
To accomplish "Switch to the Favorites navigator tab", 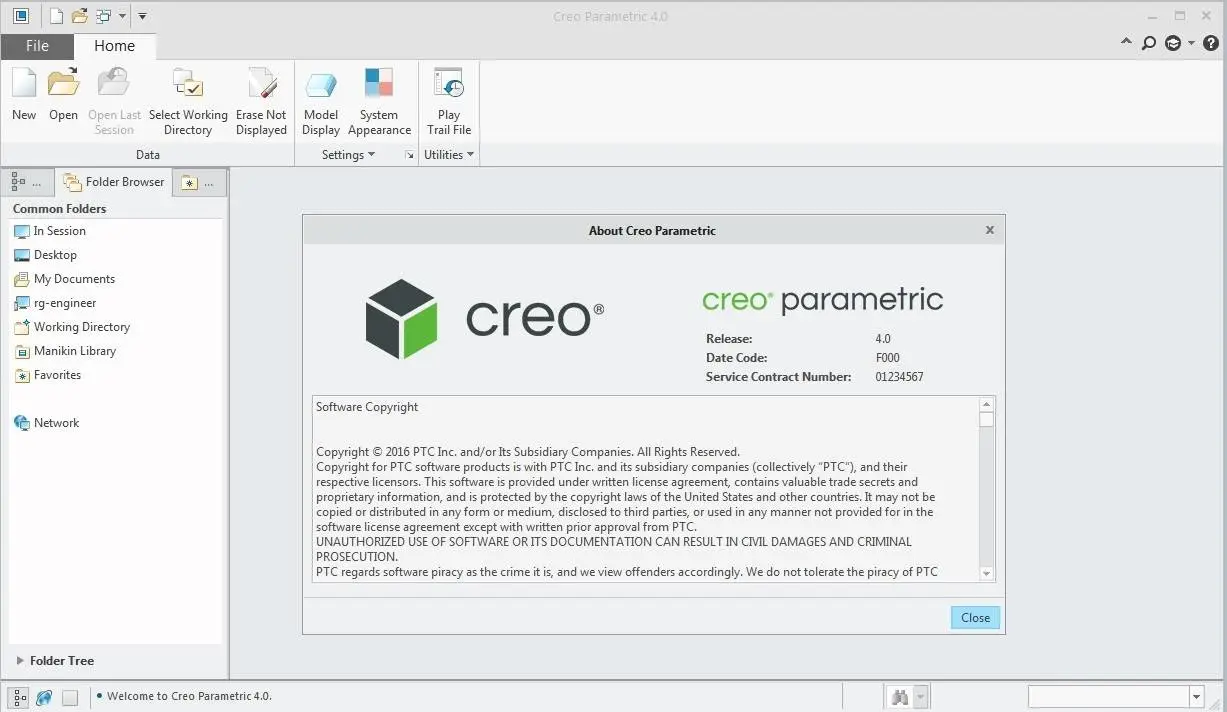I will coord(199,182).
